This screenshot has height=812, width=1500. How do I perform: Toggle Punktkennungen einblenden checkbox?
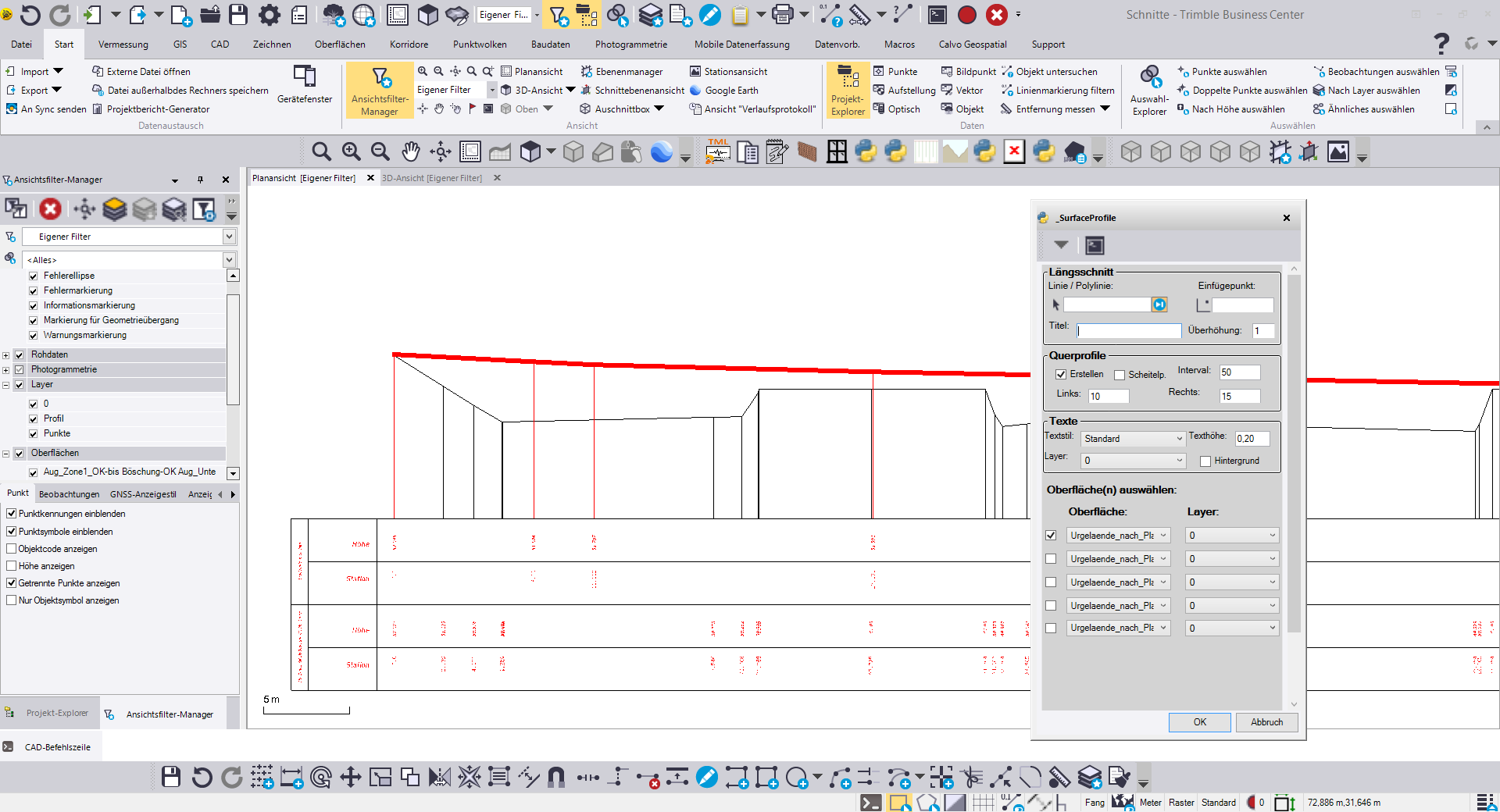pos(12,514)
